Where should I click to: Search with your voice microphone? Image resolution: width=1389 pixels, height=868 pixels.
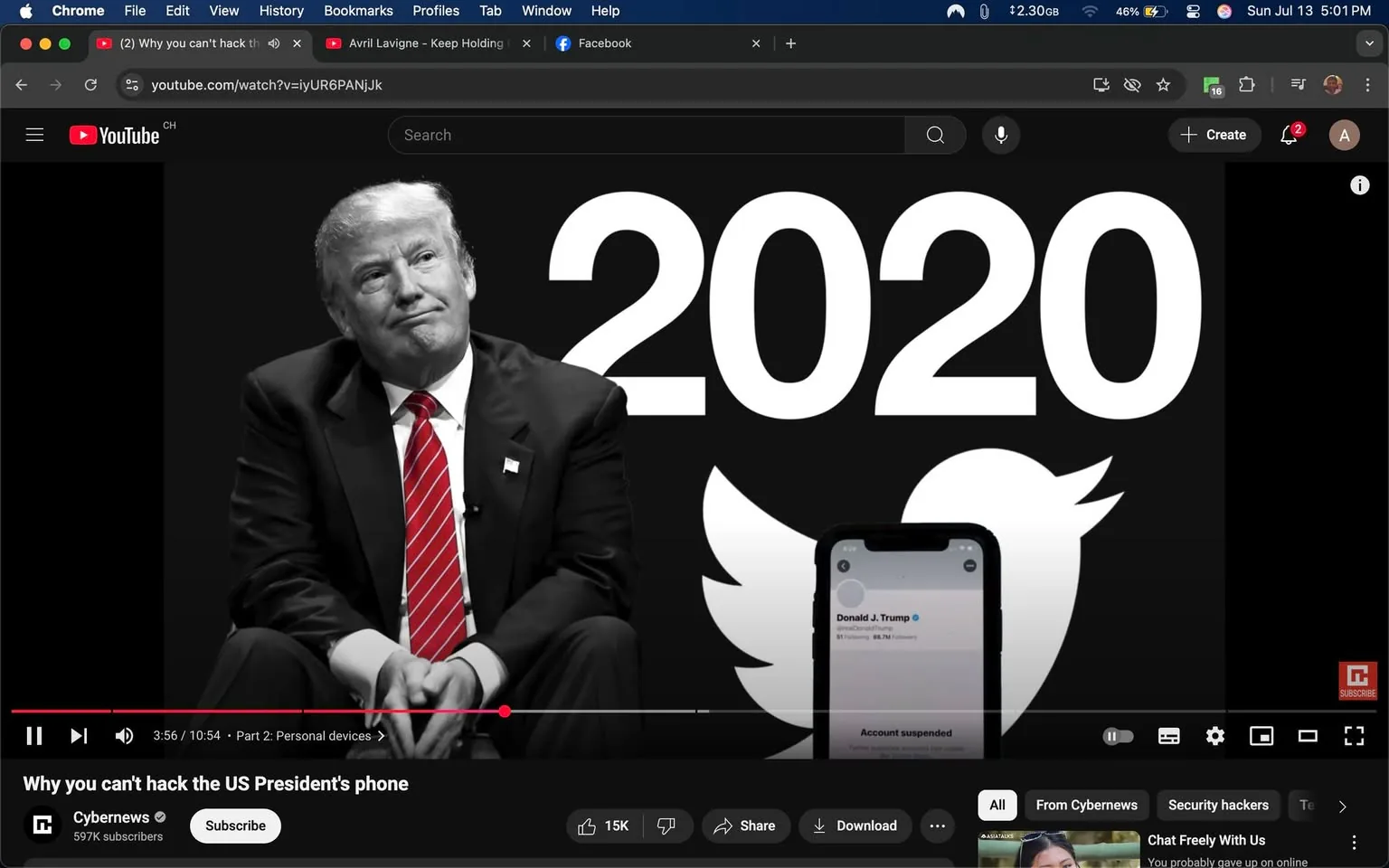click(1000, 135)
